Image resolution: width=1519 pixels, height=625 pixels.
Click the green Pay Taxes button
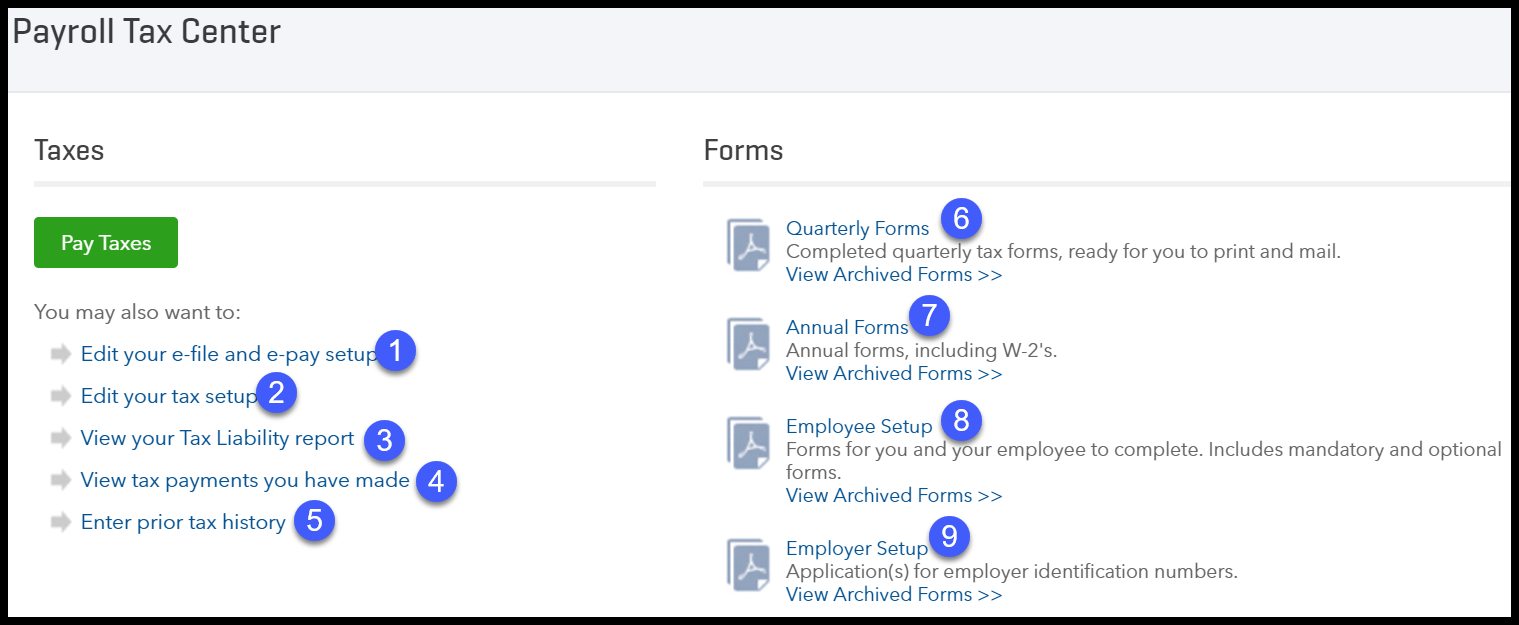[x=106, y=243]
